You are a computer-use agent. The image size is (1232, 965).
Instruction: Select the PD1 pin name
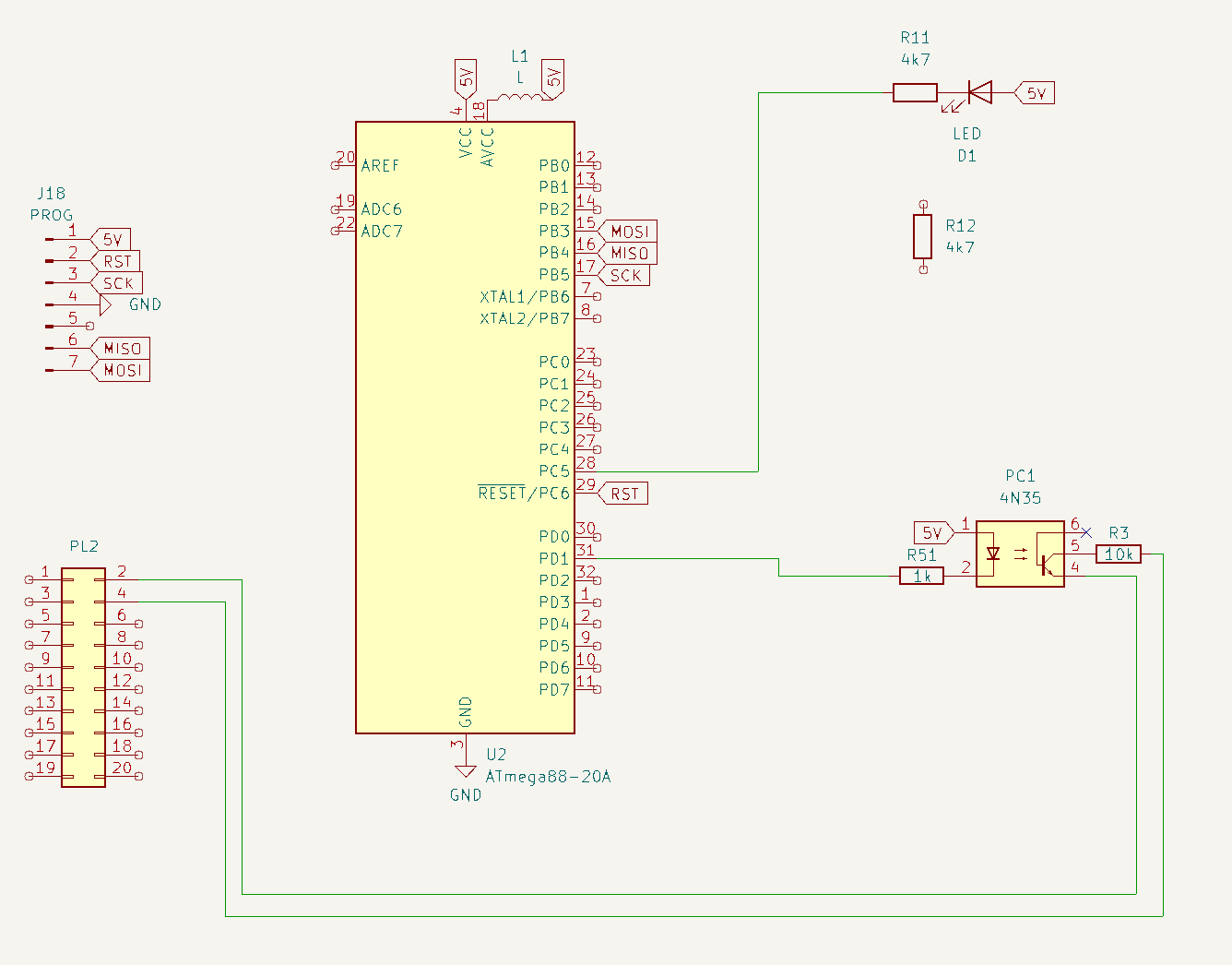tap(554, 559)
